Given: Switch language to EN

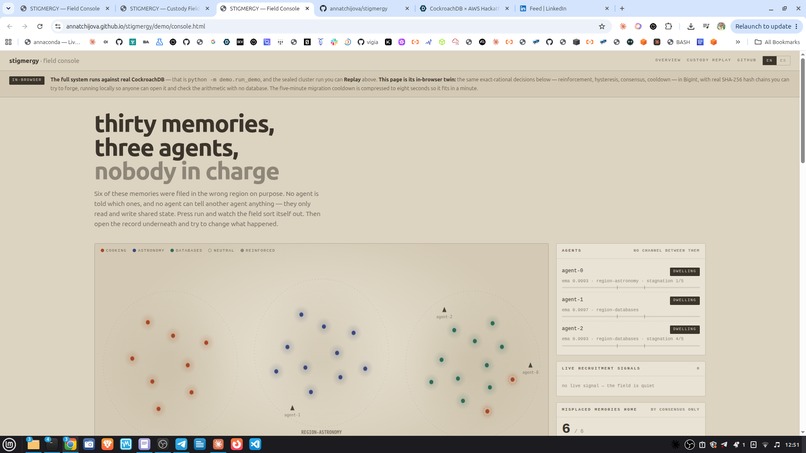Looking at the screenshot, I should pyautogui.click(x=770, y=61).
